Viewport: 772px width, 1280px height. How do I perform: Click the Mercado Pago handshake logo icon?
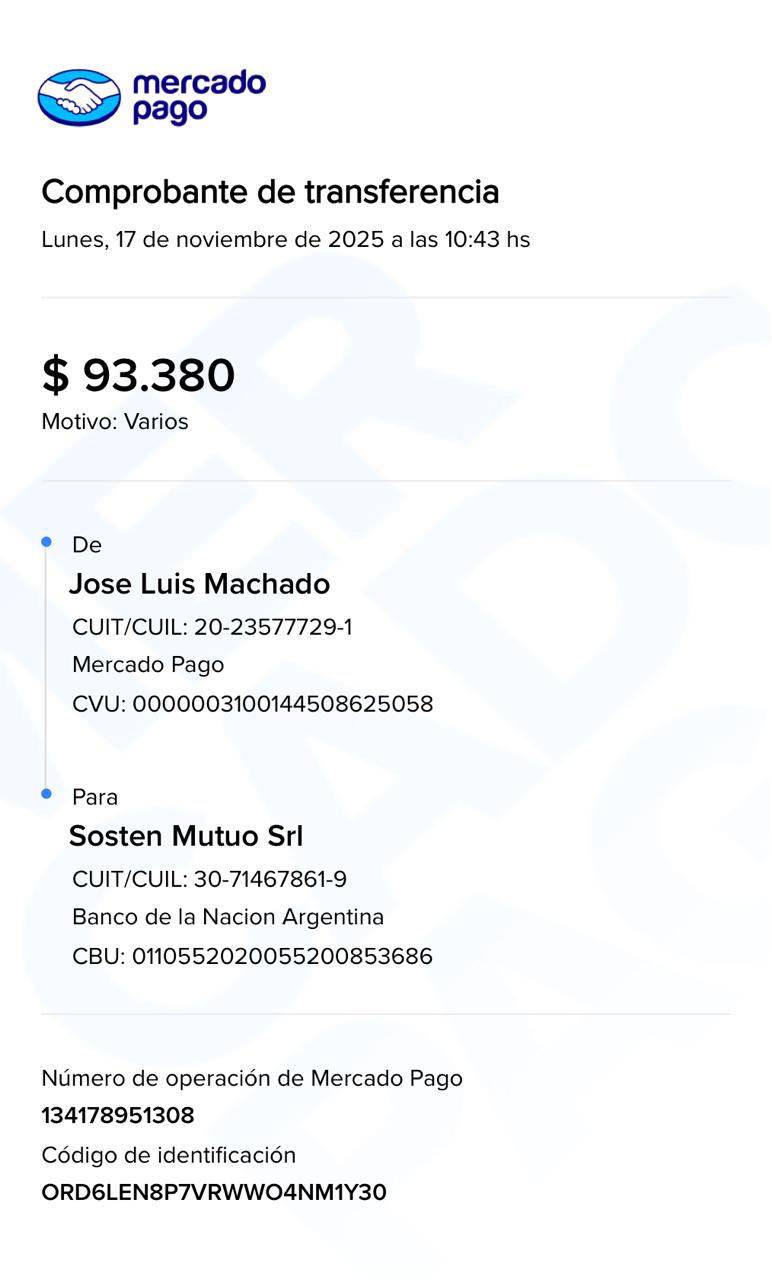coord(79,97)
